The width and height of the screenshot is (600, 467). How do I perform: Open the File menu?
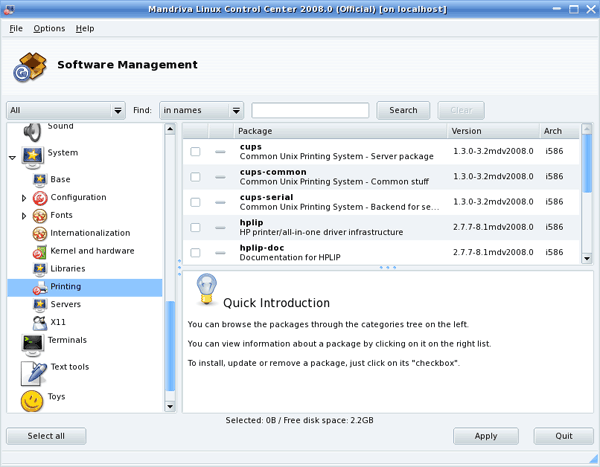pyautogui.click(x=16, y=29)
